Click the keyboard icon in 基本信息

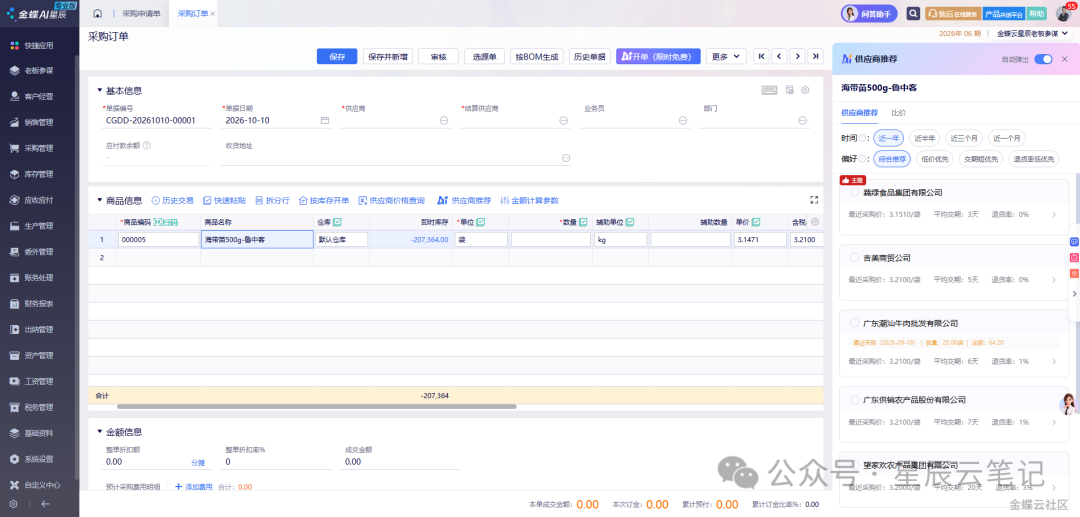(x=769, y=90)
